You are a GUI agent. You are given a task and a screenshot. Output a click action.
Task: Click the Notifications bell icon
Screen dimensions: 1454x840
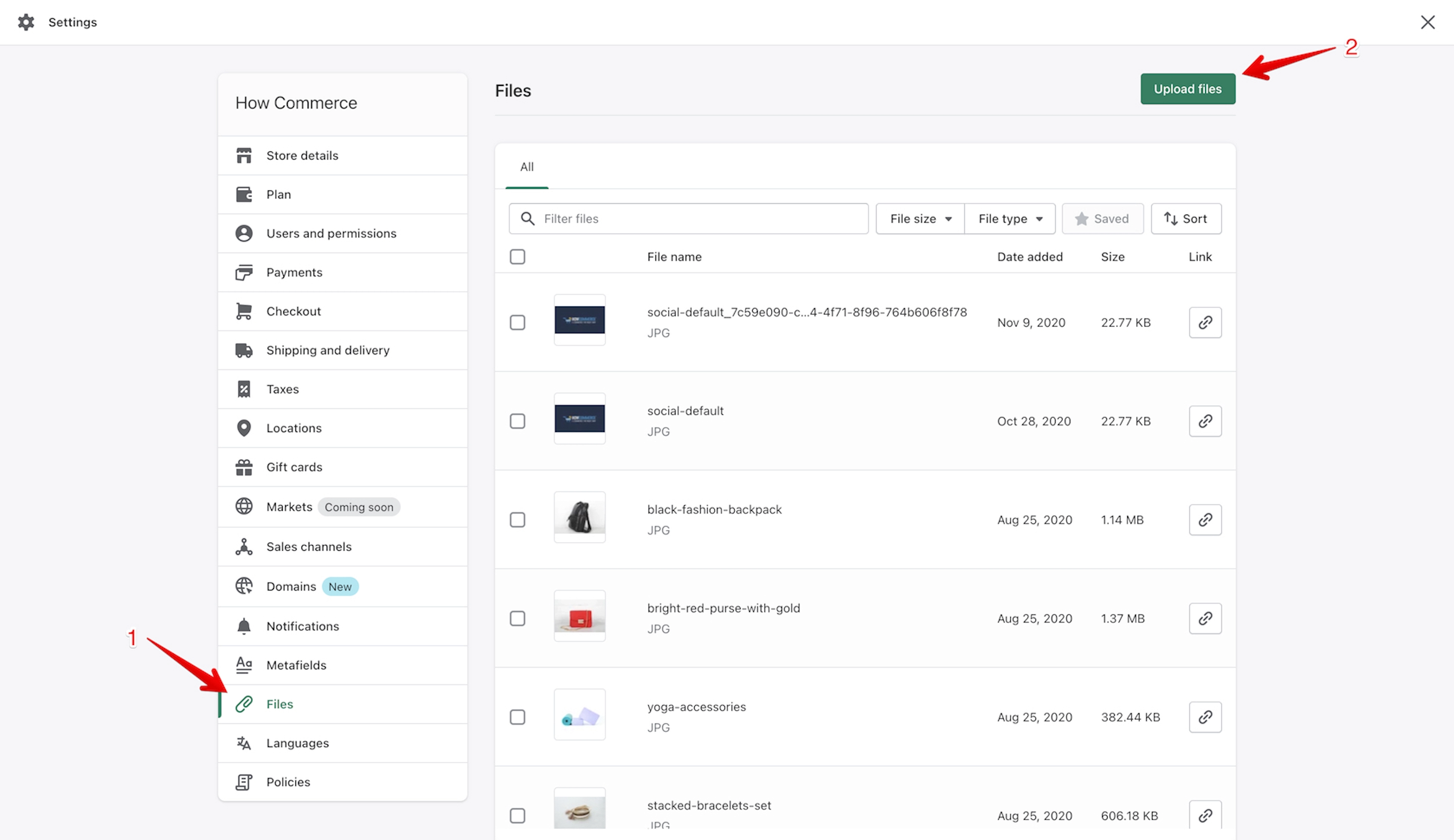(244, 626)
